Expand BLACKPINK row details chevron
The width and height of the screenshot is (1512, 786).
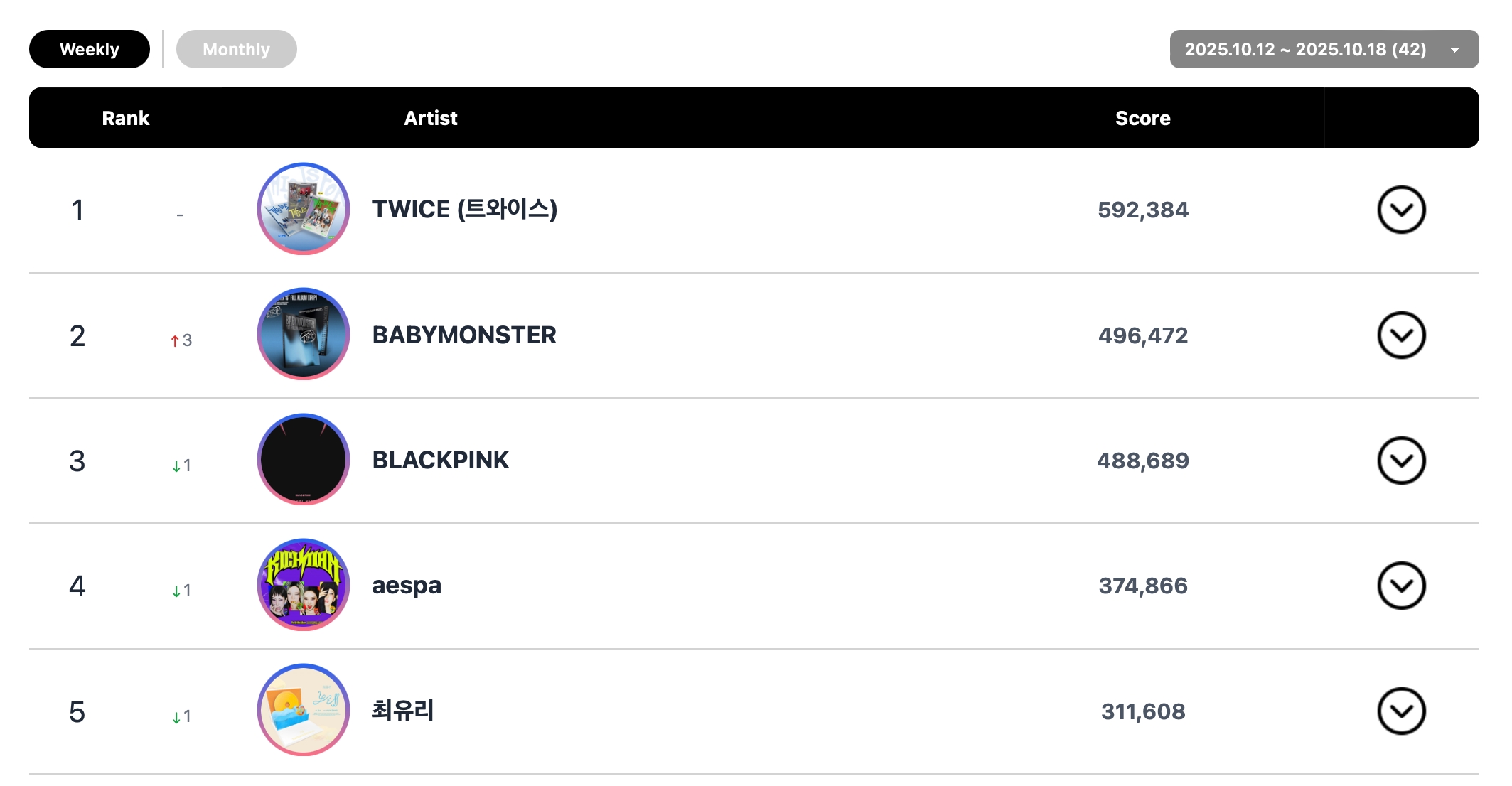(x=1401, y=461)
